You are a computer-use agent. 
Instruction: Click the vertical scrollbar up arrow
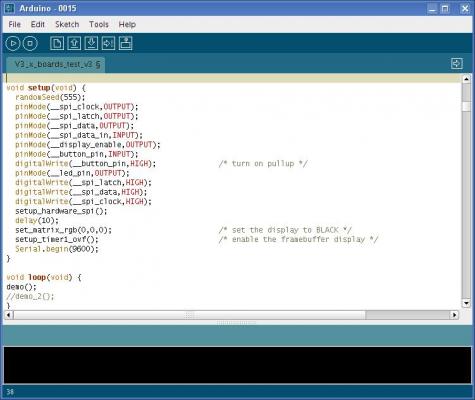coord(466,79)
